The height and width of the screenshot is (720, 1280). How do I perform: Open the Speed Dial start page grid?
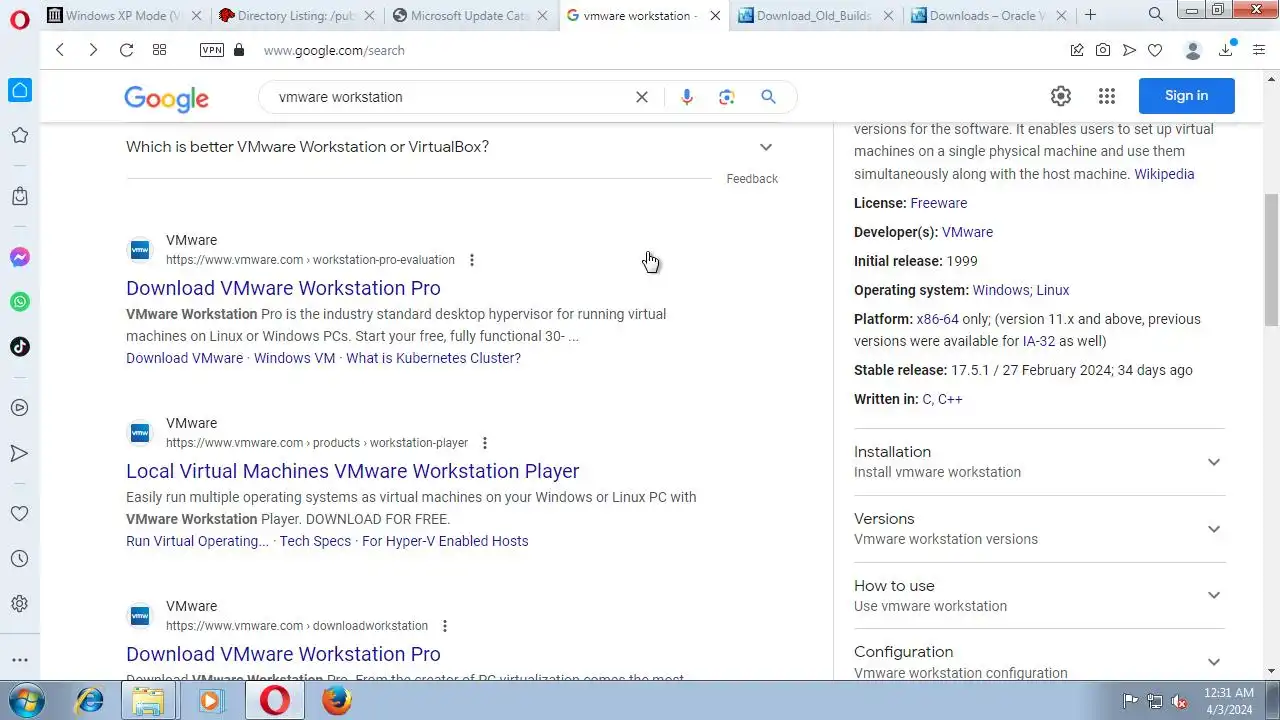[159, 50]
